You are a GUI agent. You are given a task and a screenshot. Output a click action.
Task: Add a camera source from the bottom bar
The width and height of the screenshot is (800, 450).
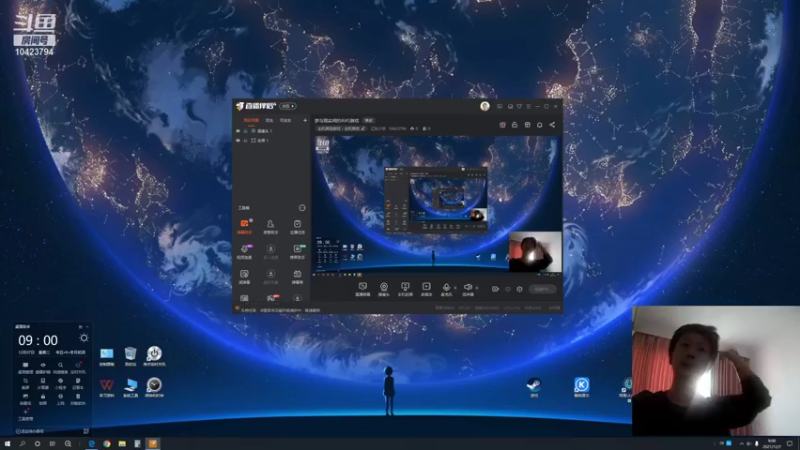click(x=384, y=289)
